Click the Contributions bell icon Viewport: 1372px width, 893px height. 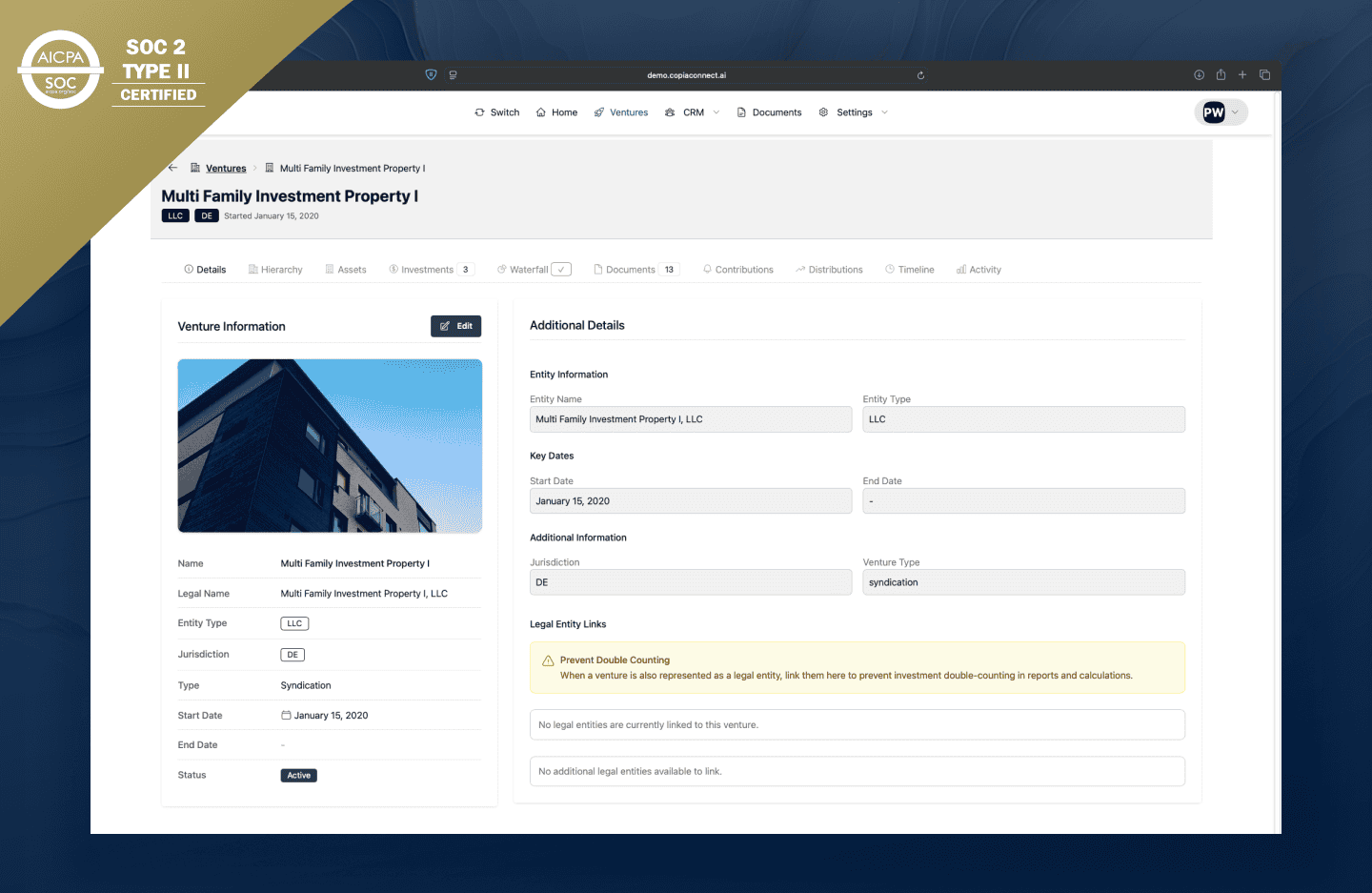[707, 269]
